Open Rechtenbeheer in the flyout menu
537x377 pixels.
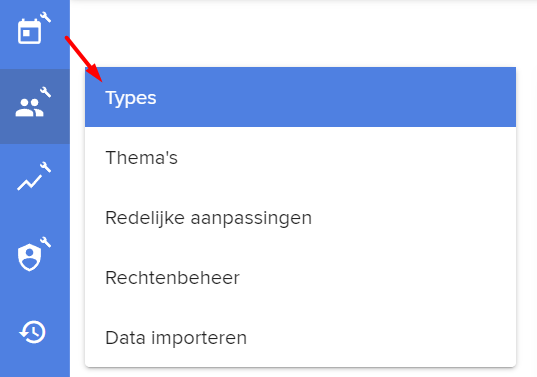tap(300, 277)
